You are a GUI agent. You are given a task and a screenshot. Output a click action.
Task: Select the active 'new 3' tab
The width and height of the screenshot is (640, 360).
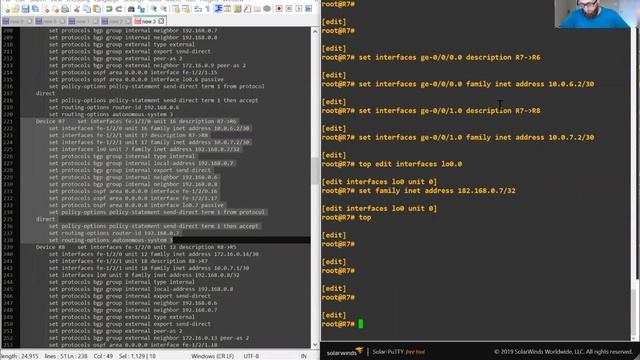click(149, 21)
